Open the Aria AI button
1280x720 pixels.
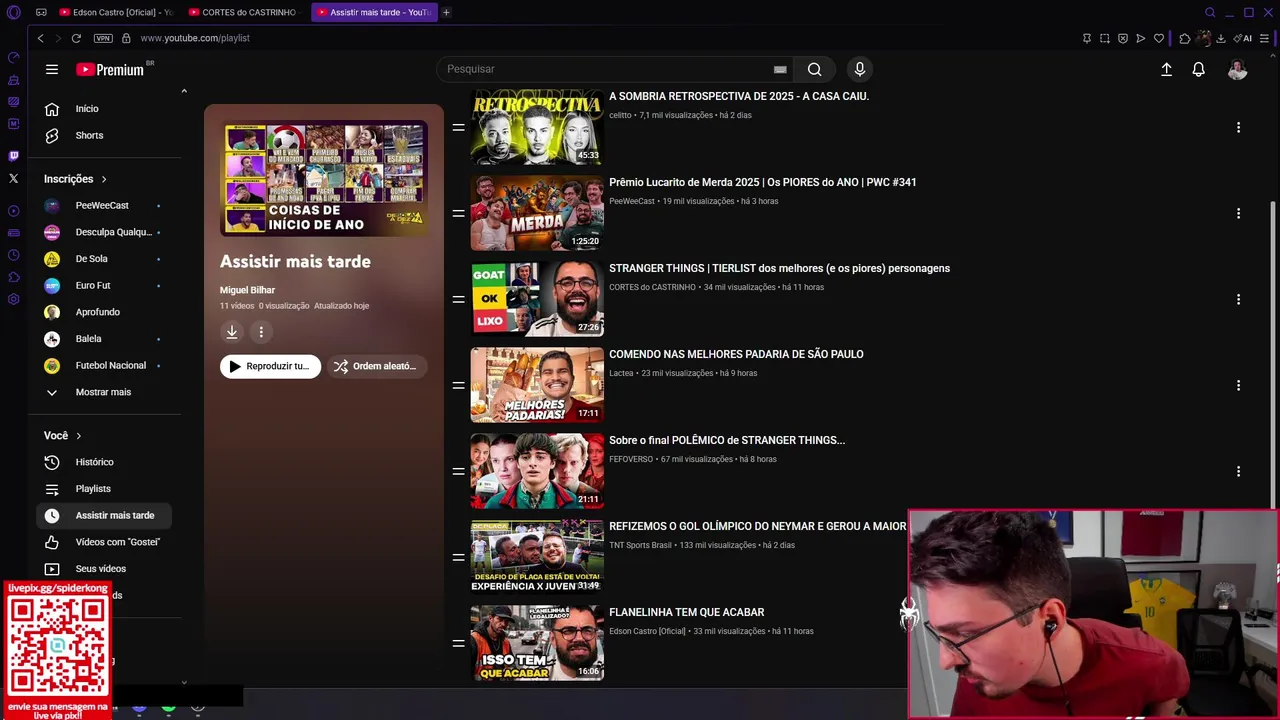click(1243, 38)
